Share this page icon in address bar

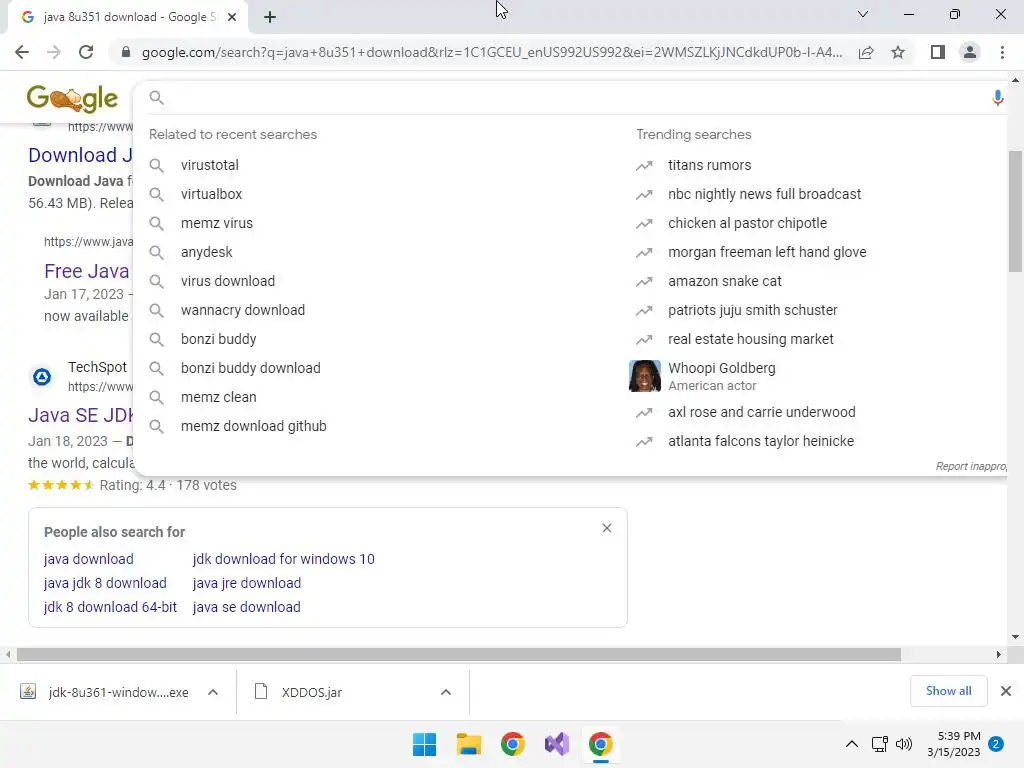866,52
